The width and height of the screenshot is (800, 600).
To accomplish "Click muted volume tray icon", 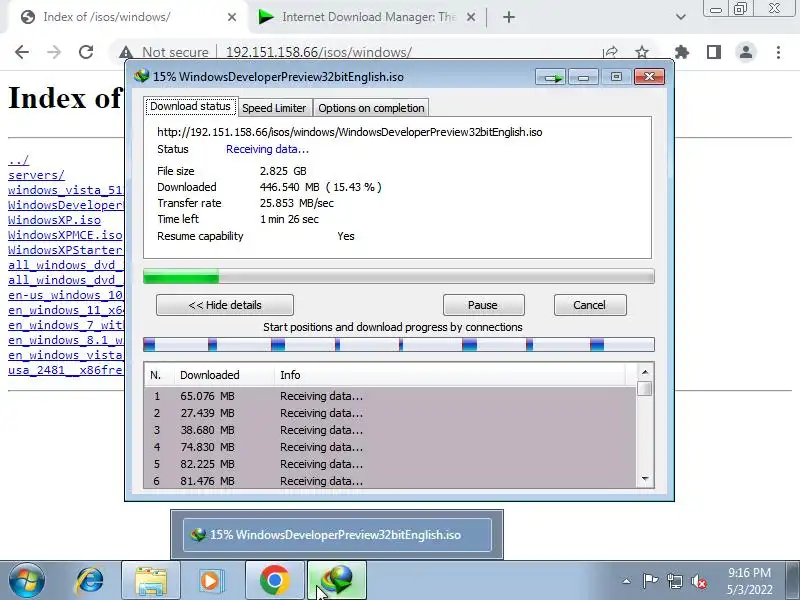I will point(698,581).
